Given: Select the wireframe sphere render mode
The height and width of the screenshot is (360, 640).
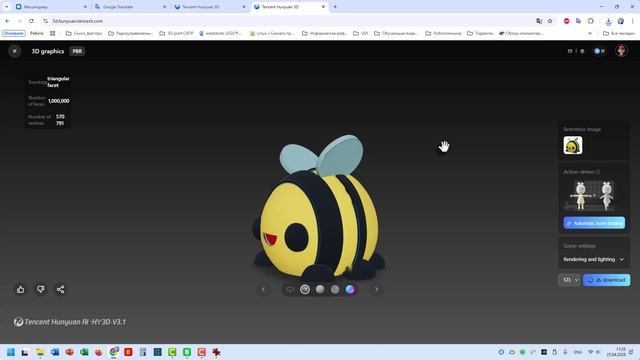Looking at the screenshot, I should click(335, 289).
